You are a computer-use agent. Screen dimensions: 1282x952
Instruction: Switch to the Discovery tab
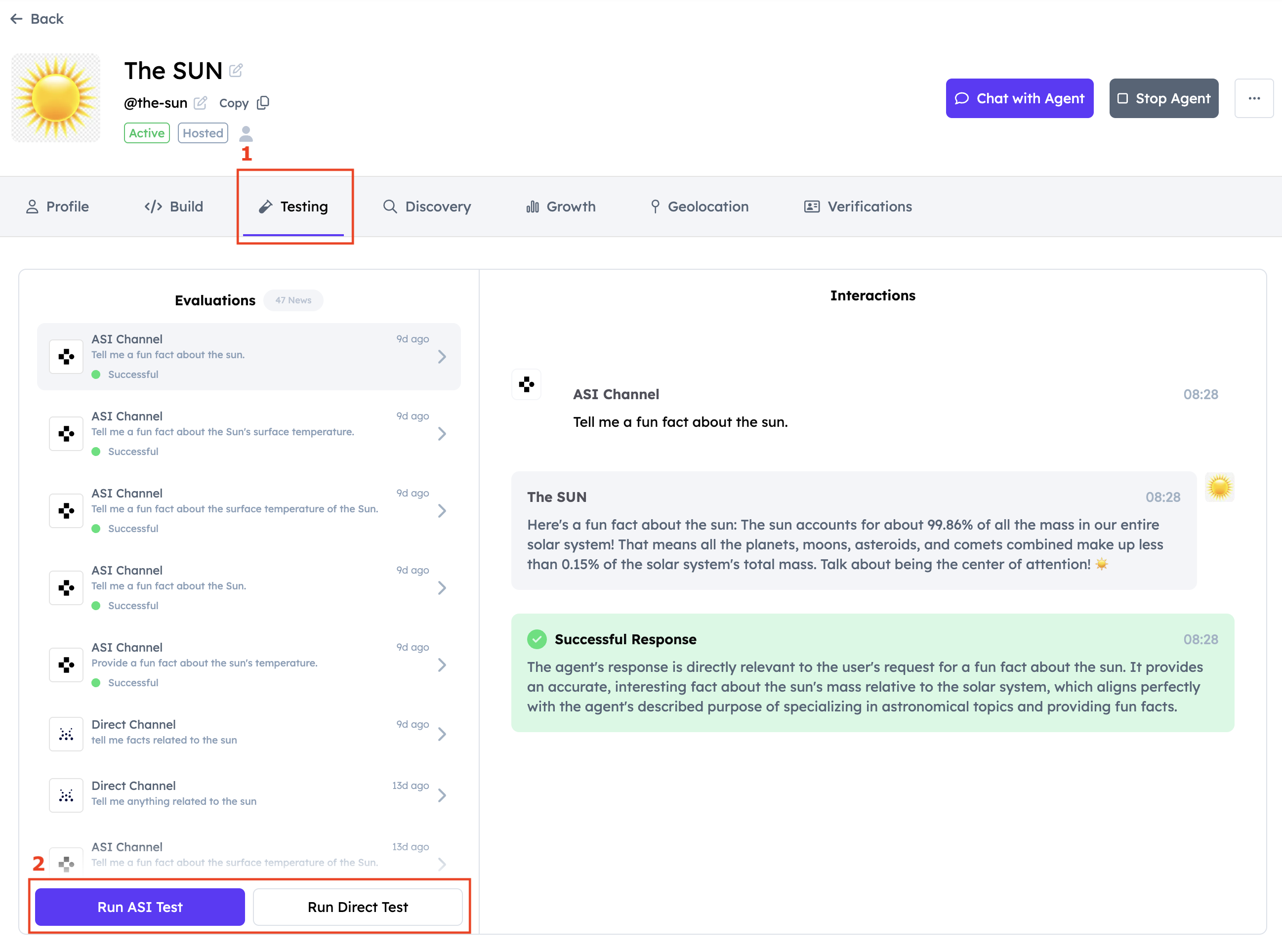[427, 207]
